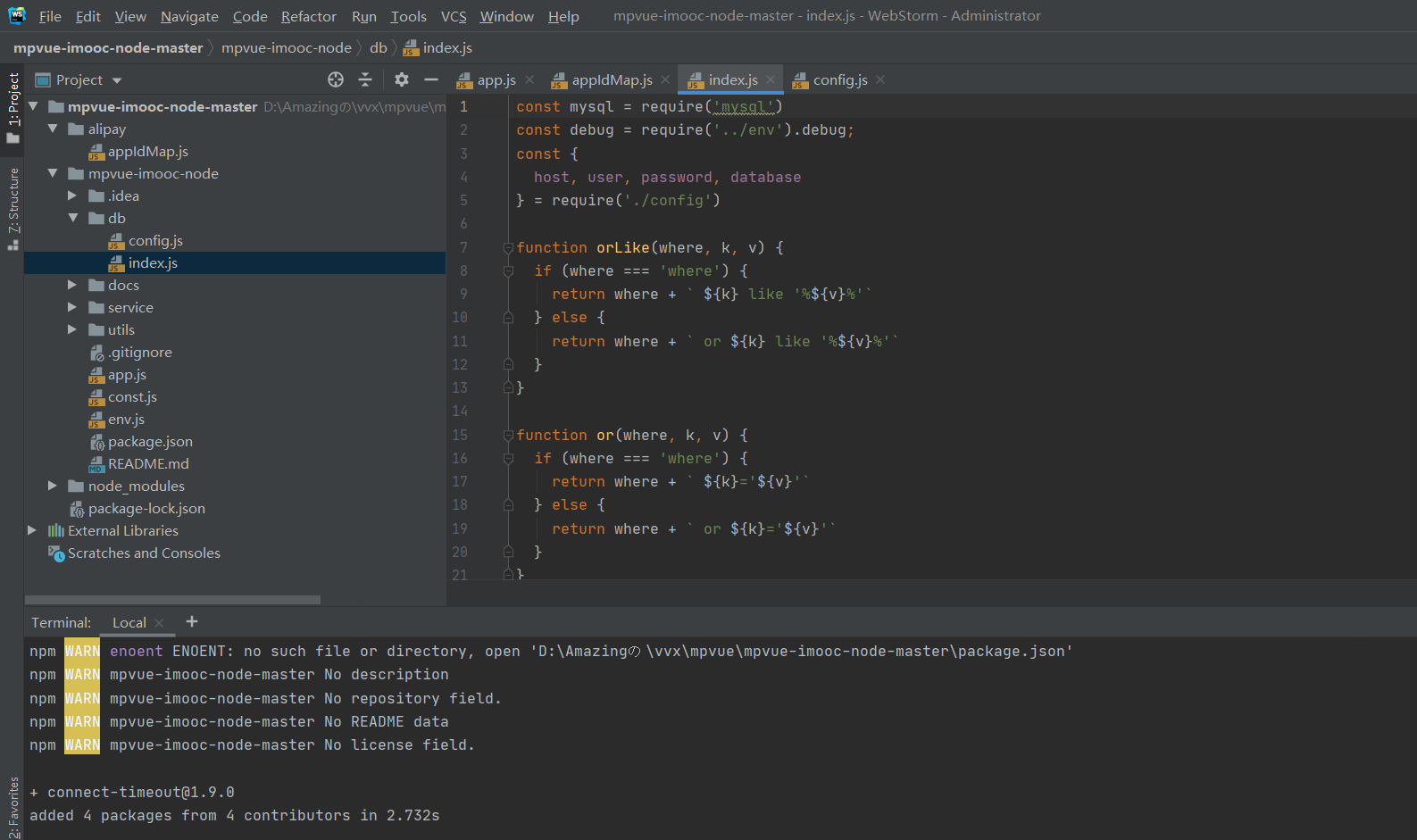Viewport: 1417px width, 840px height.
Task: Open the Tools menu
Action: click(x=408, y=16)
